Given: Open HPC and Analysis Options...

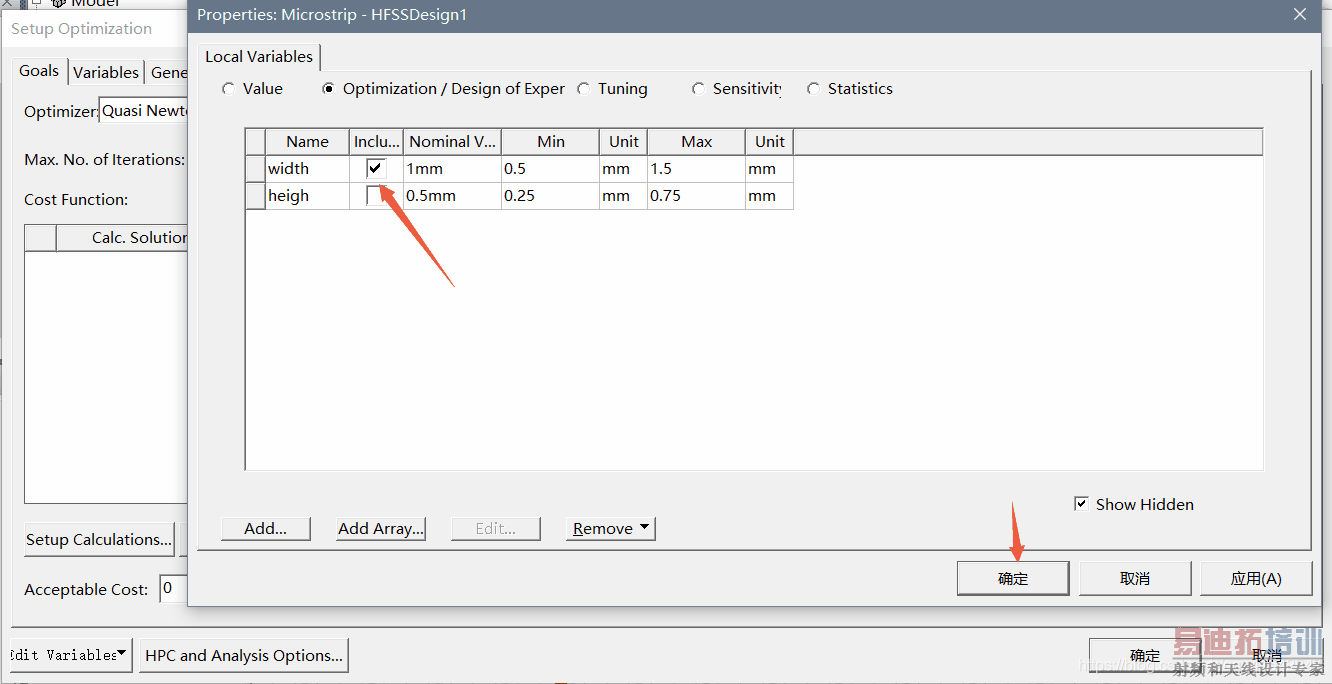Looking at the screenshot, I should [x=244, y=655].
